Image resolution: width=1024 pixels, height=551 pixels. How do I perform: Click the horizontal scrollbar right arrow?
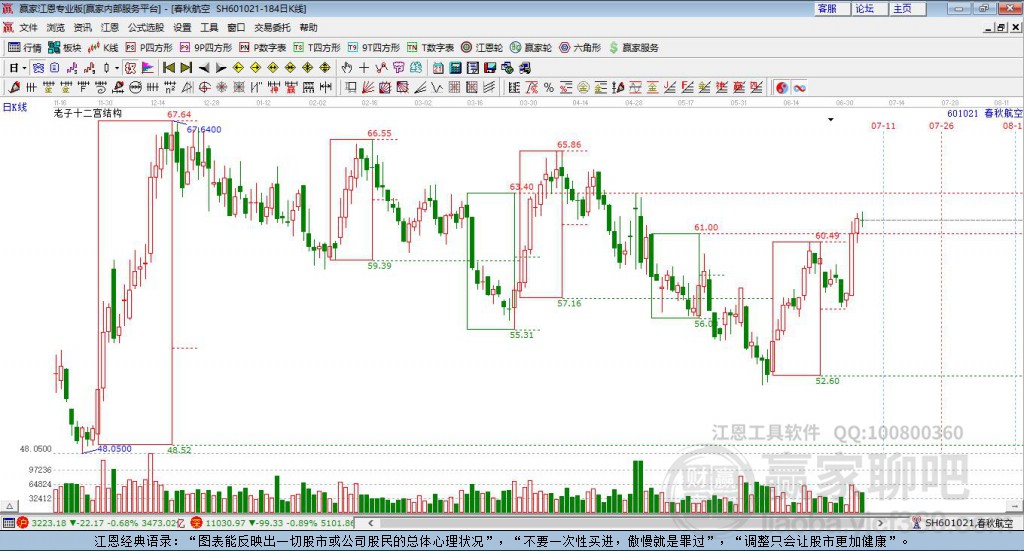(880, 522)
